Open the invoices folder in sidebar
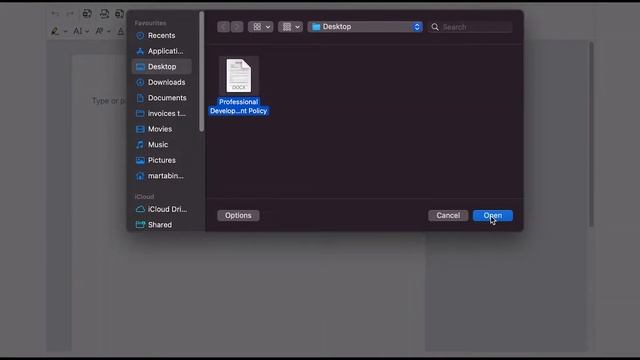 pyautogui.click(x=162, y=113)
